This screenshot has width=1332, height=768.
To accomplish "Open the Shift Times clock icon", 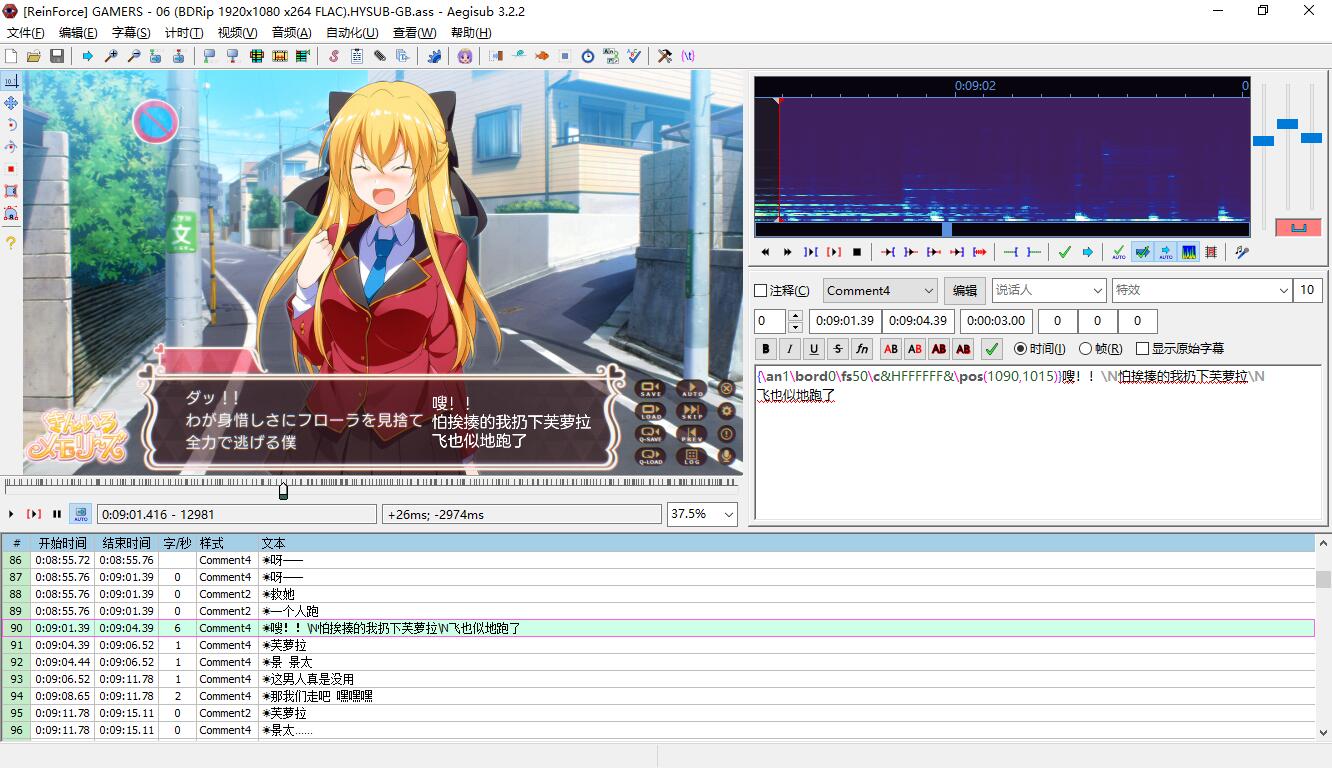I will (588, 56).
